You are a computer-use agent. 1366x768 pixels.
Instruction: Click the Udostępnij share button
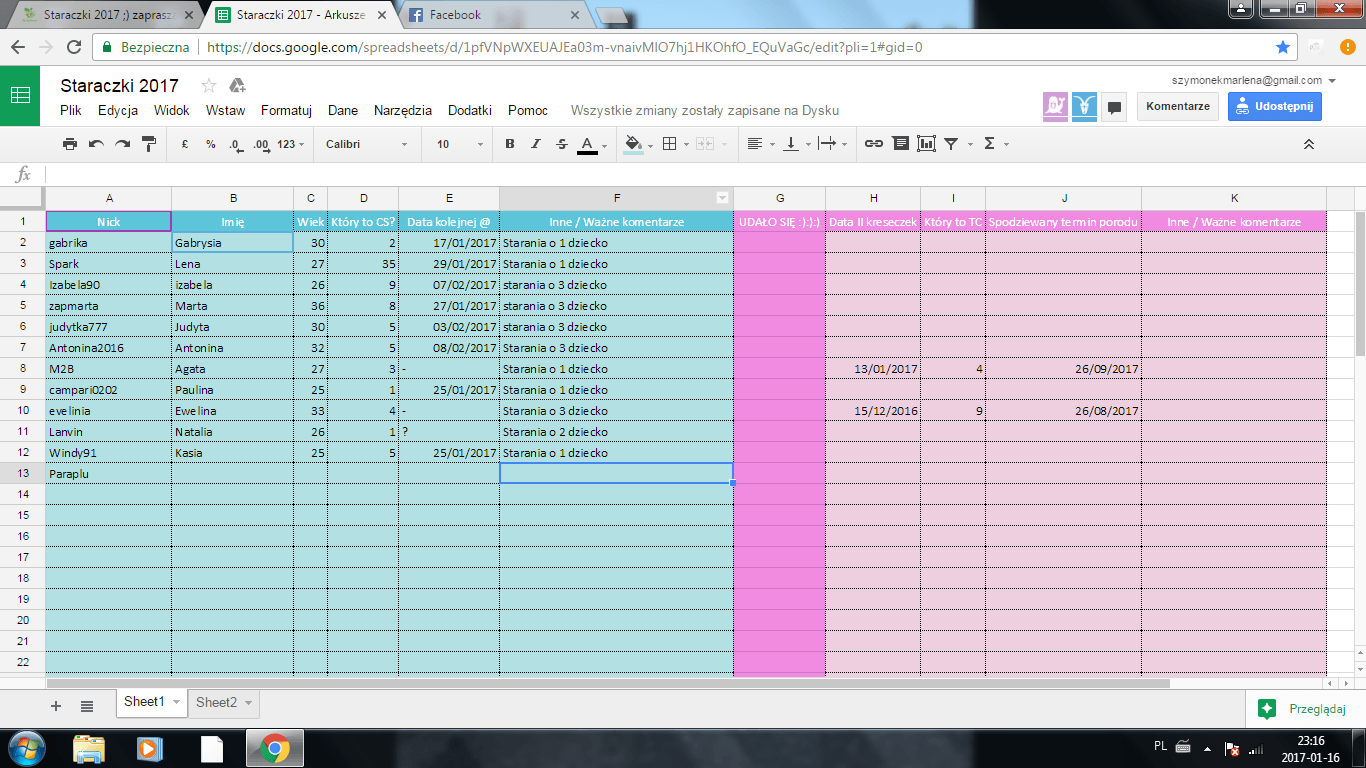point(1274,106)
